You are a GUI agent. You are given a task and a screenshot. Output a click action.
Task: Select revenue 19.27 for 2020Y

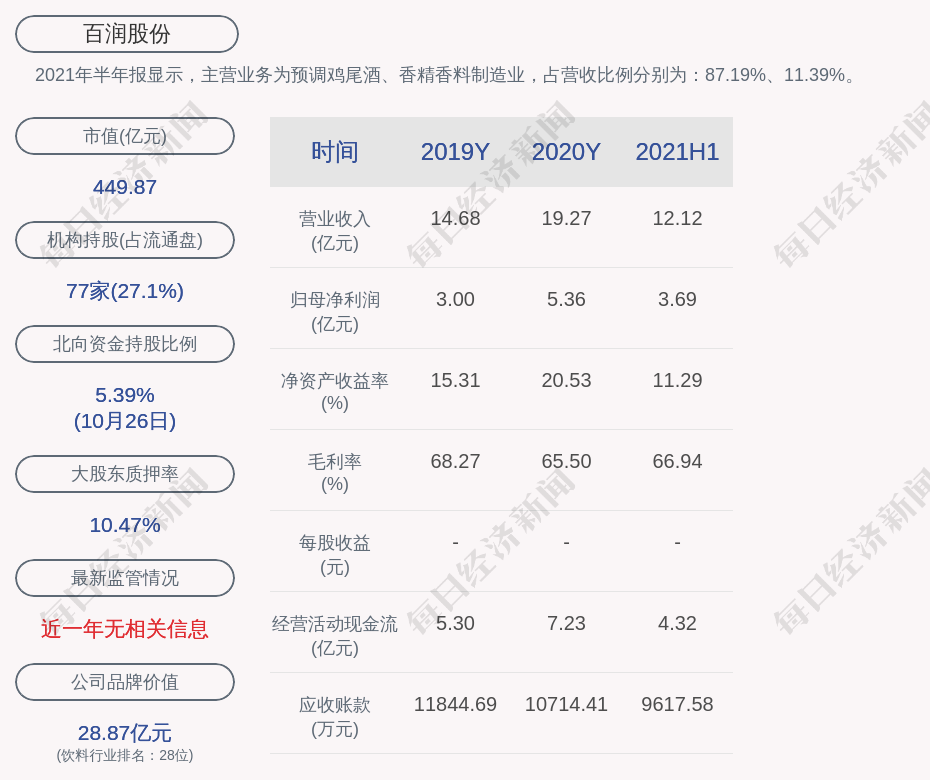(566, 218)
